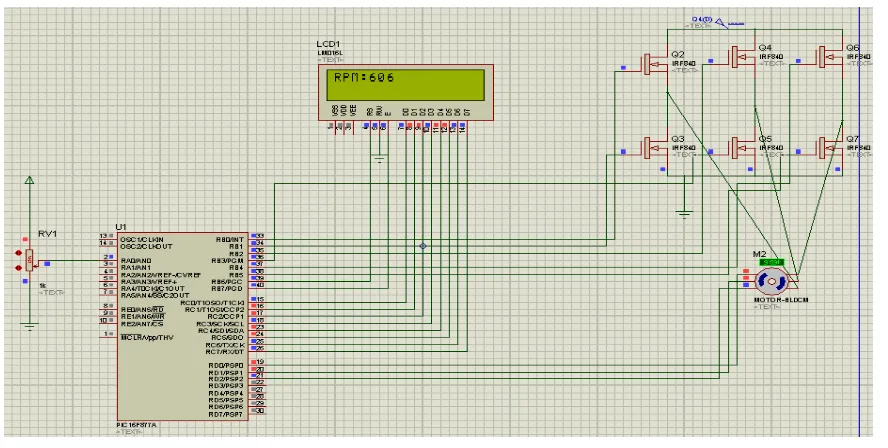Click RV1's upper red adjustment dot

pyautogui.click(x=19, y=253)
